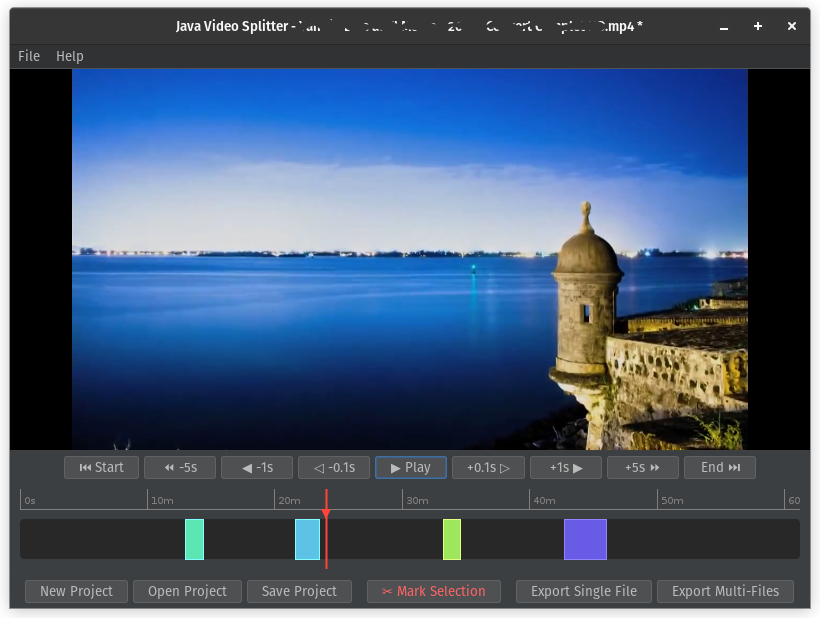
Task: Jump to the video End
Action: pos(719,467)
